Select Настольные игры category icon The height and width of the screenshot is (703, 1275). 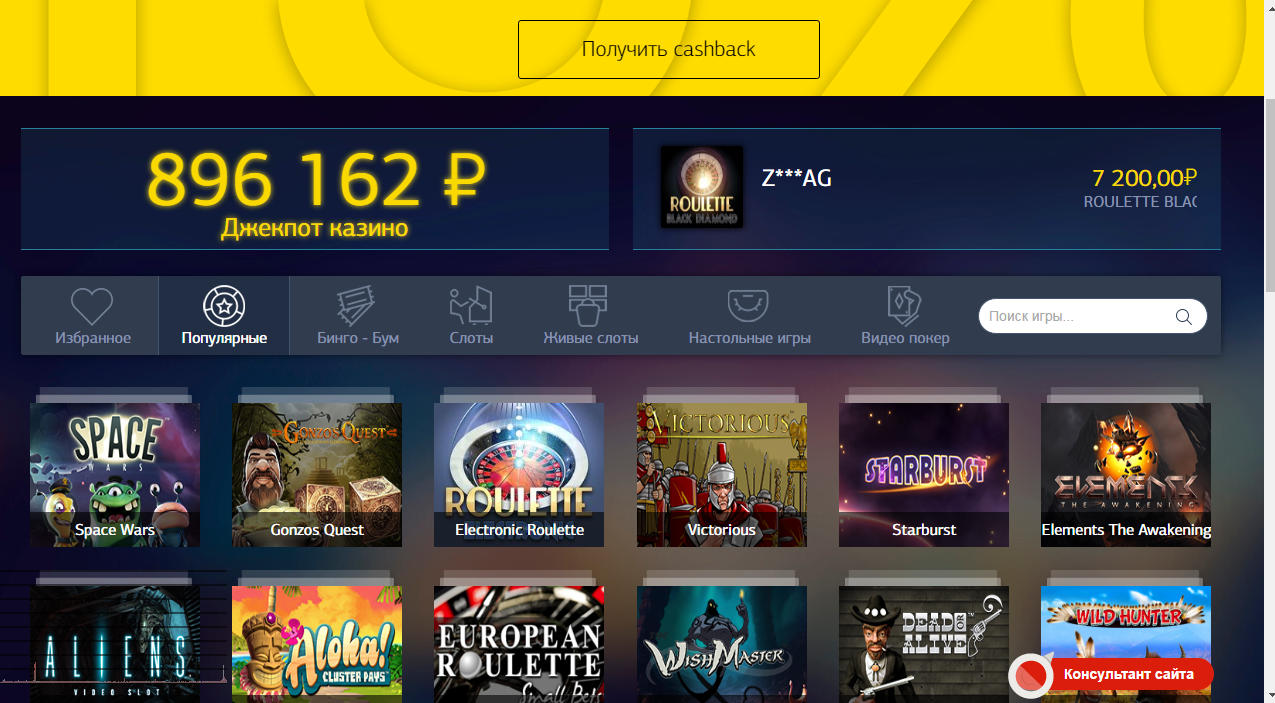click(748, 304)
